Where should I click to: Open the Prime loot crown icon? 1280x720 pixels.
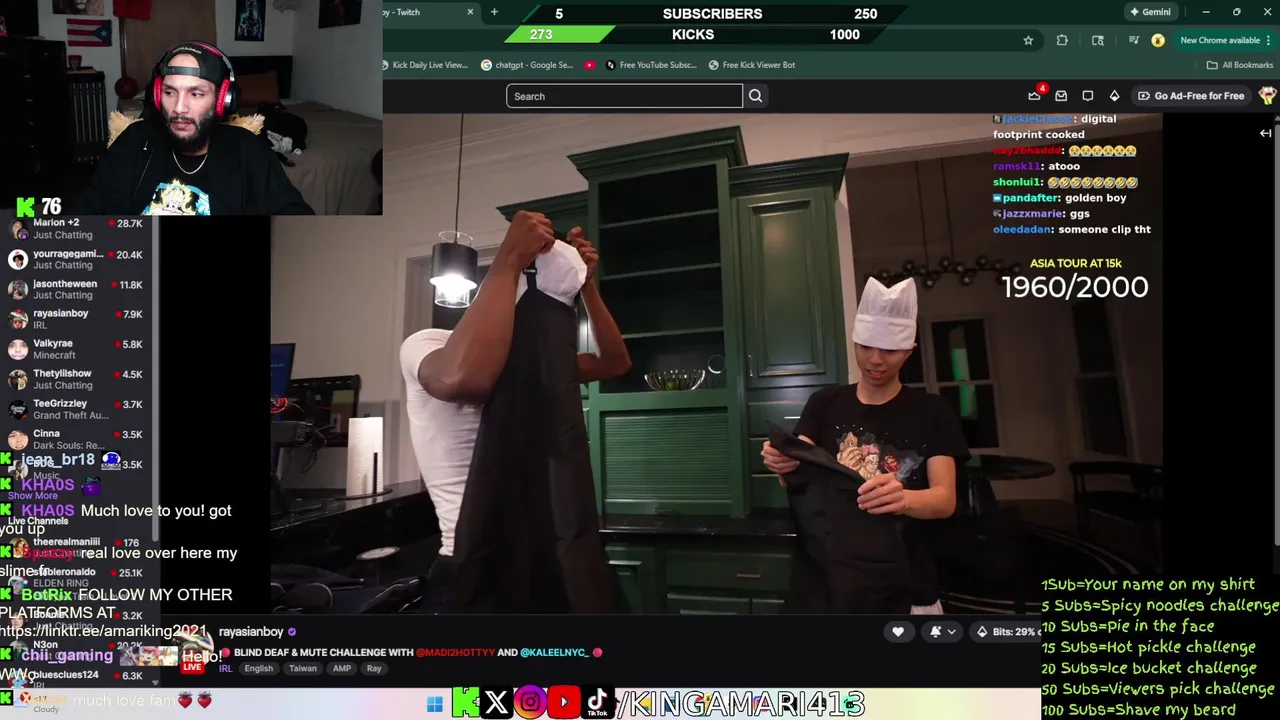1034,96
